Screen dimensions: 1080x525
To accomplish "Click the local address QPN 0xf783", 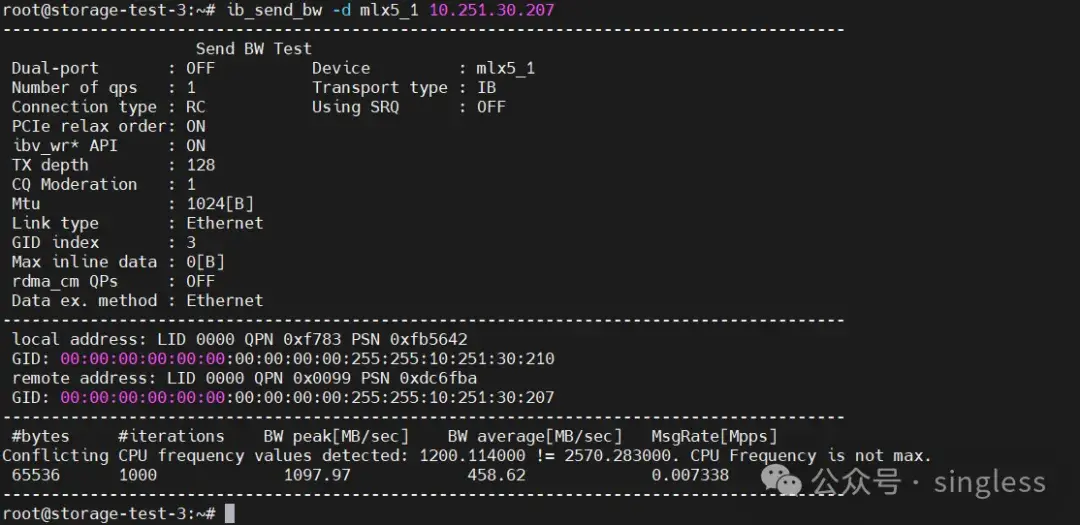I will click(293, 340).
